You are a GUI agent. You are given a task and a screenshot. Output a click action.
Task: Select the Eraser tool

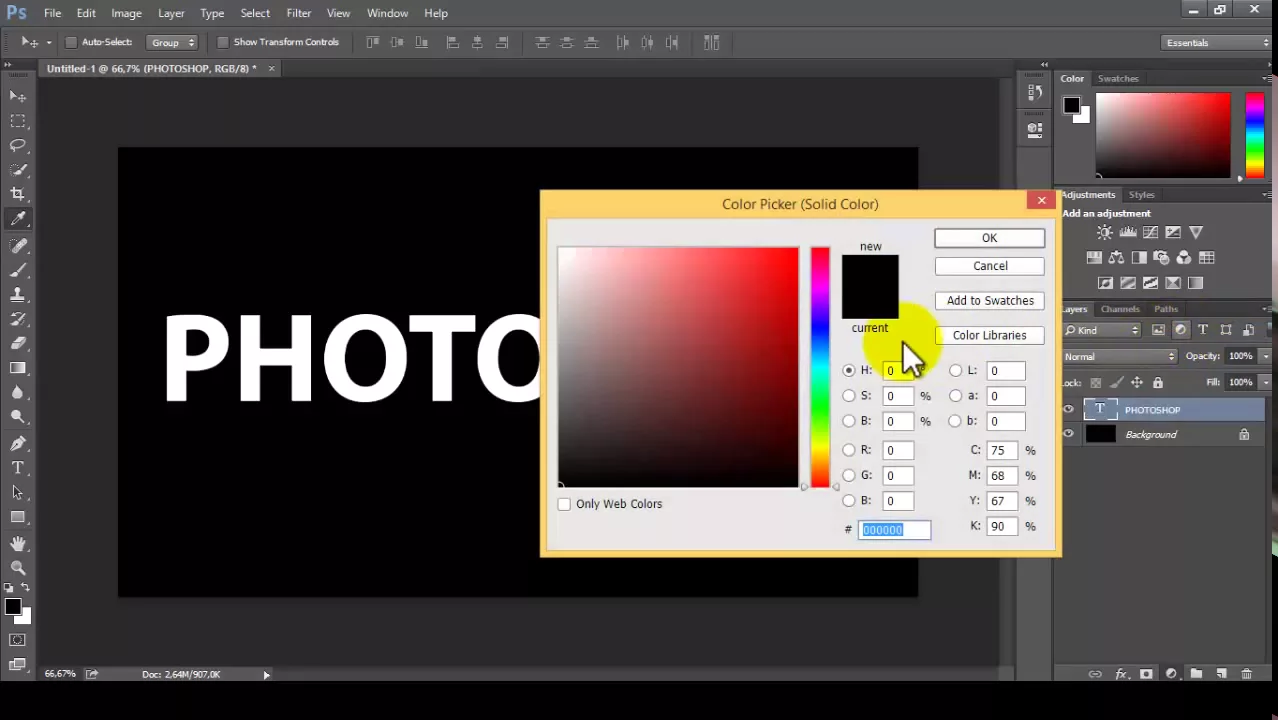[x=18, y=344]
